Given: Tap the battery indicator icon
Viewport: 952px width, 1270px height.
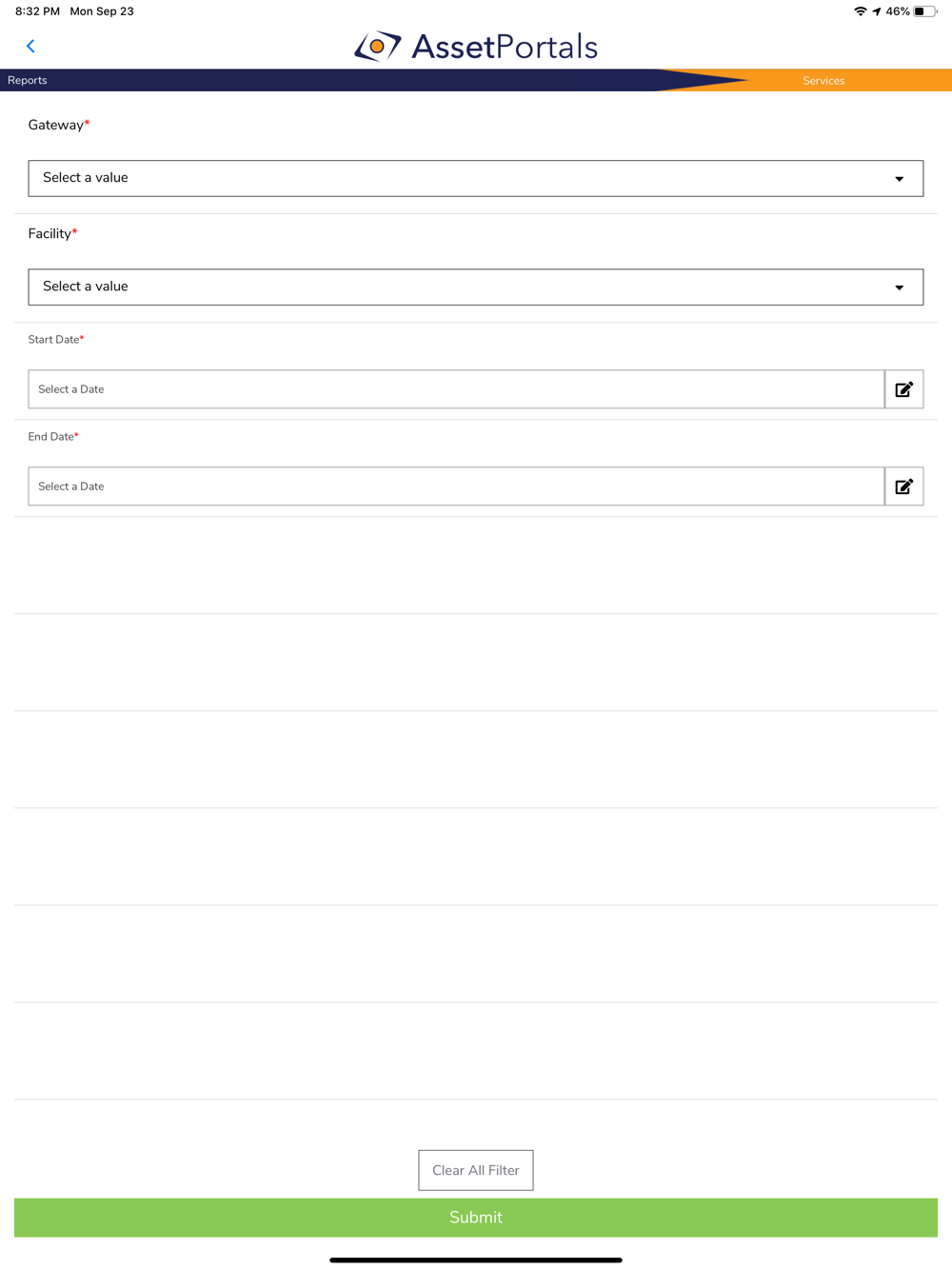Looking at the screenshot, I should point(924,11).
